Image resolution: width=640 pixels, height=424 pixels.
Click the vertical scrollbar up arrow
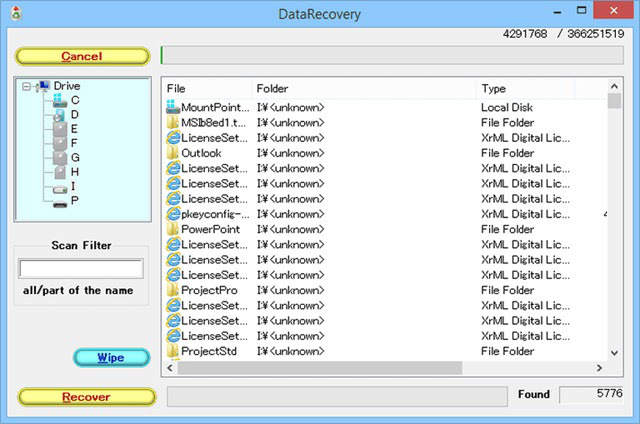614,86
